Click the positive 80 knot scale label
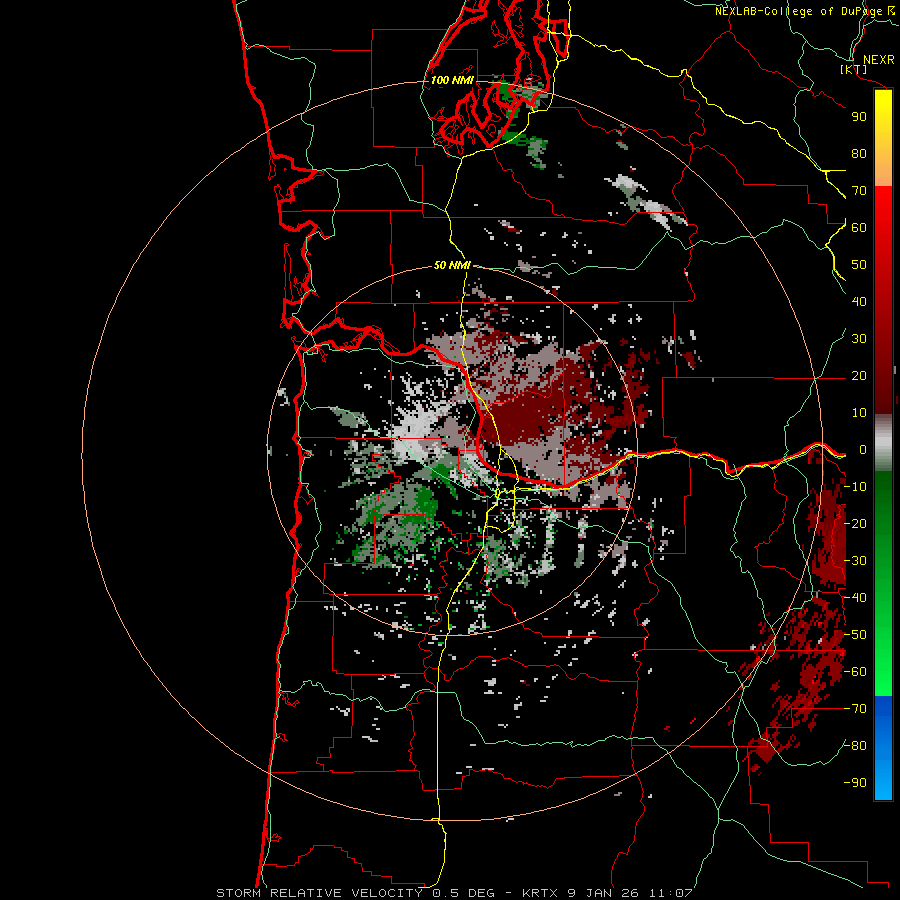This screenshot has width=900, height=900. [x=859, y=153]
